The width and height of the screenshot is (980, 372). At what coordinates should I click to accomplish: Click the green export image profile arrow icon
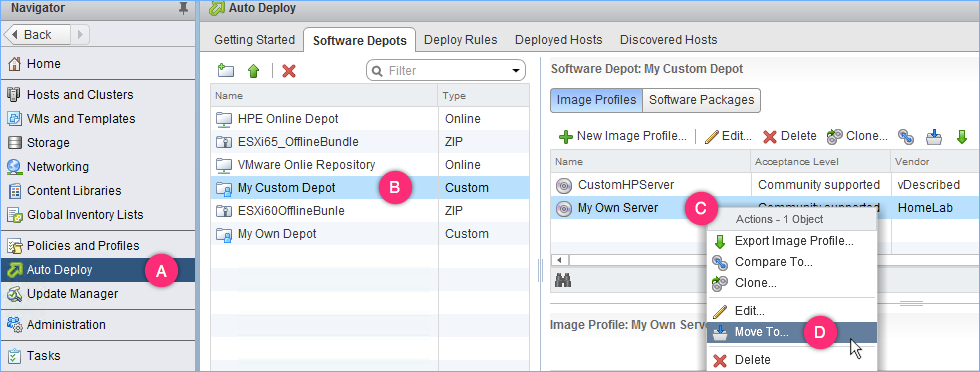(962, 136)
